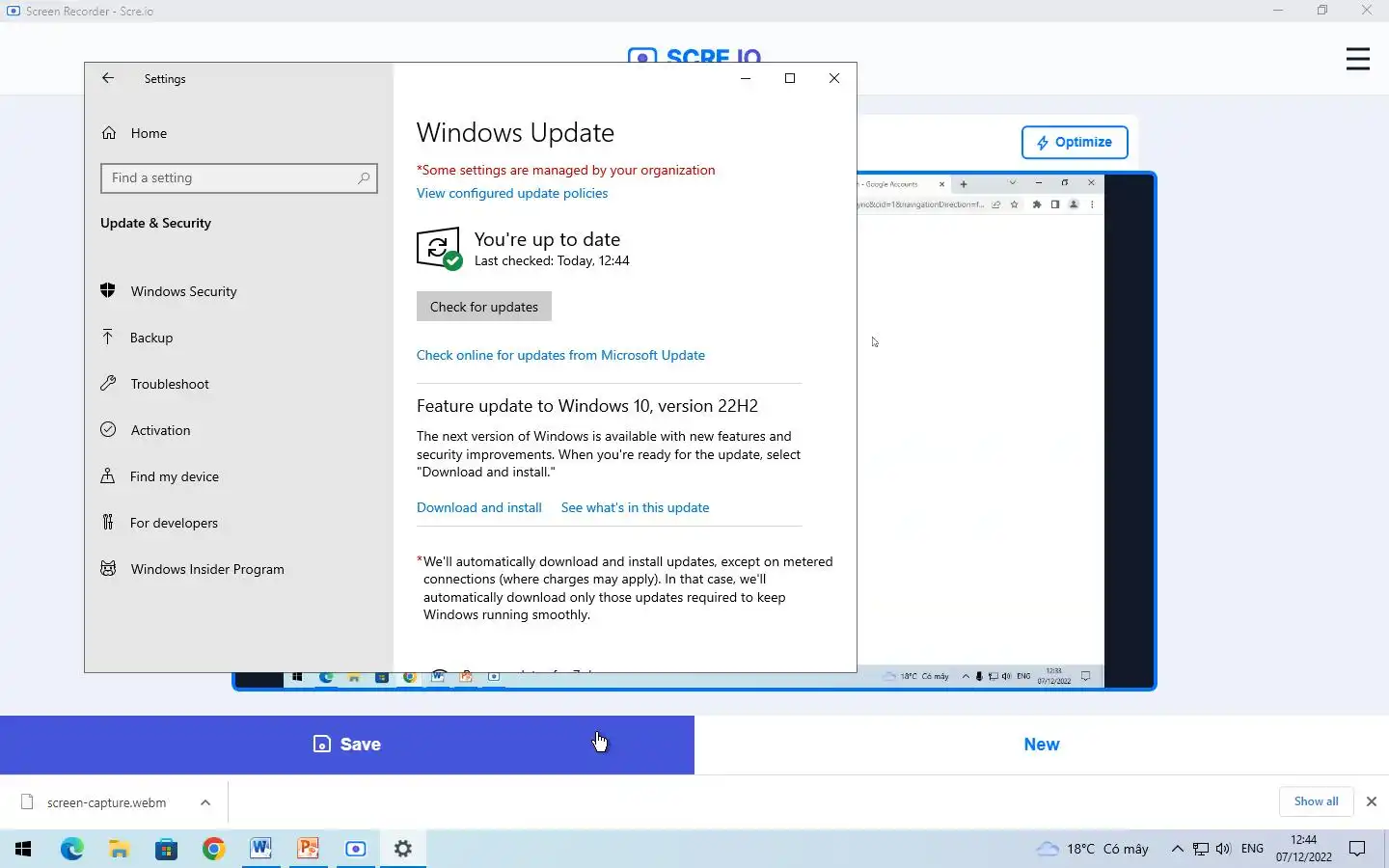This screenshot has height=868, width=1389.
Task: Click the Troubleshoot wrench icon
Action: coord(108,383)
